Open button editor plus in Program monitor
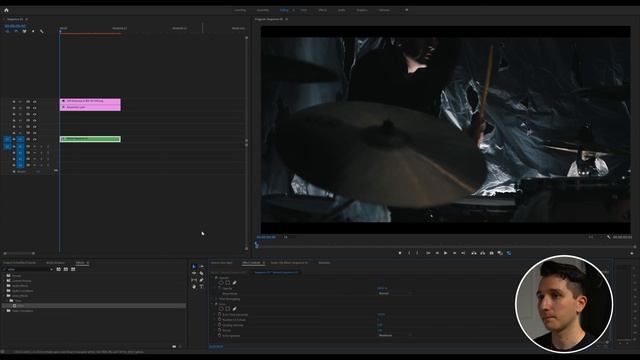Screen dimensions: 640x360 coord(631,253)
